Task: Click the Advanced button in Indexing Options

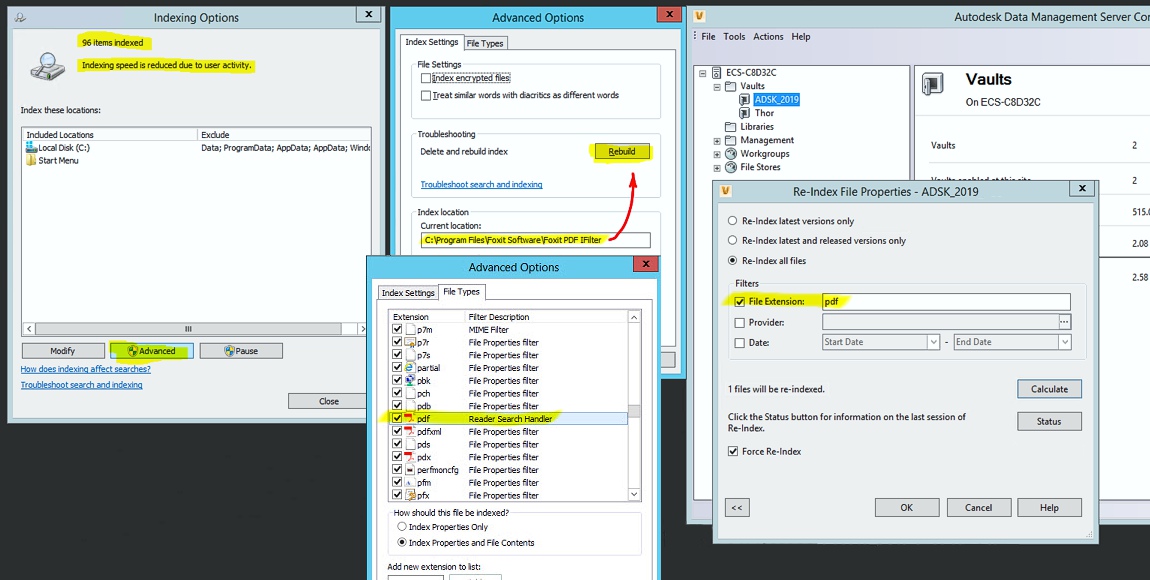Action: [x=152, y=350]
